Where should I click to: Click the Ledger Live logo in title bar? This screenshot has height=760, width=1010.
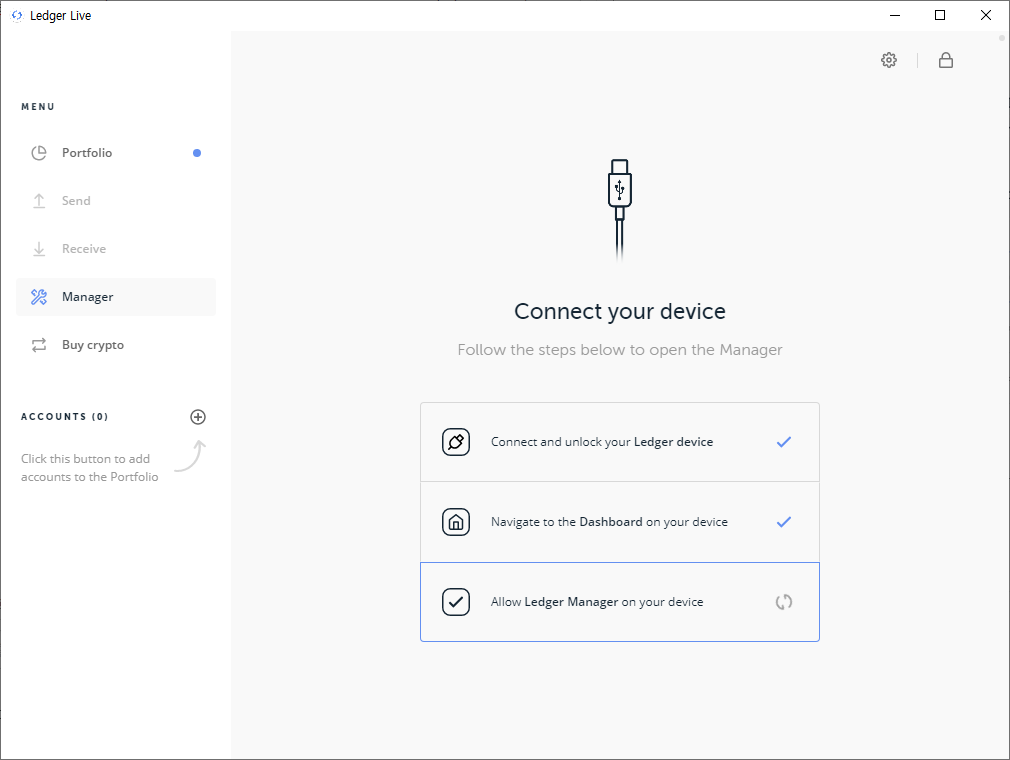pyautogui.click(x=17, y=15)
